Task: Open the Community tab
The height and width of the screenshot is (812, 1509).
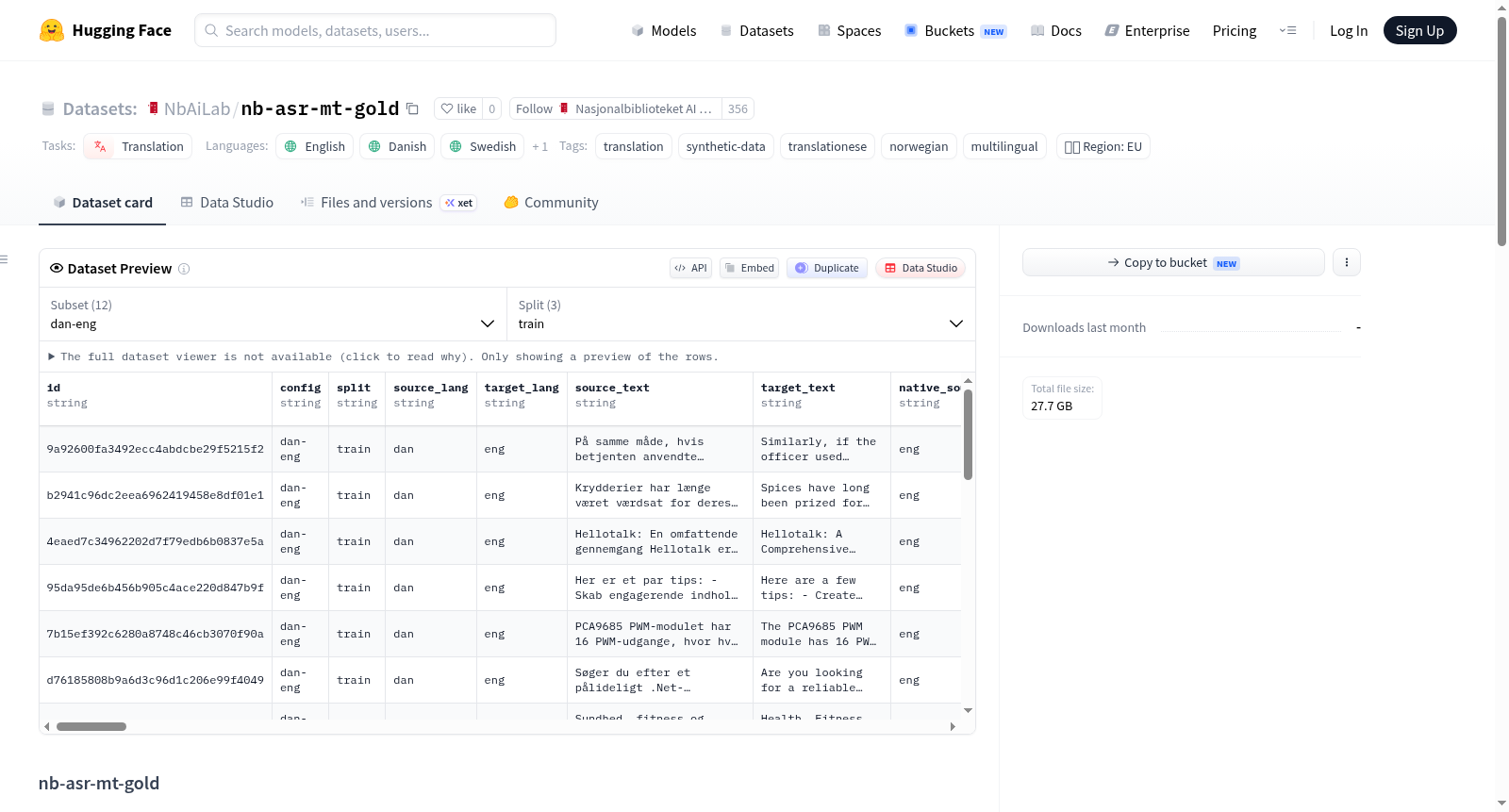Action: click(x=552, y=203)
